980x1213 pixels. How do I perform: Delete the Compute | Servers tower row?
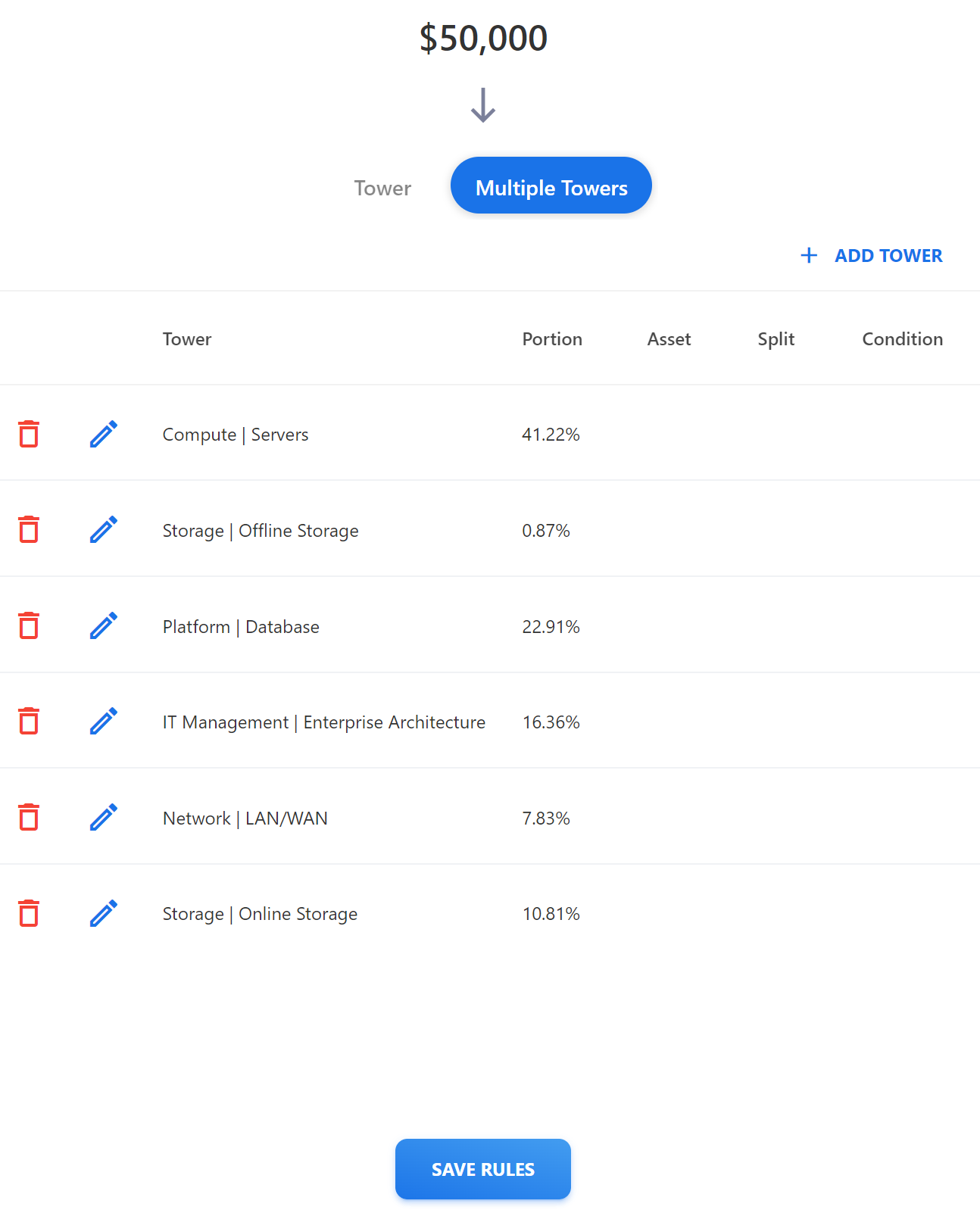click(x=29, y=434)
